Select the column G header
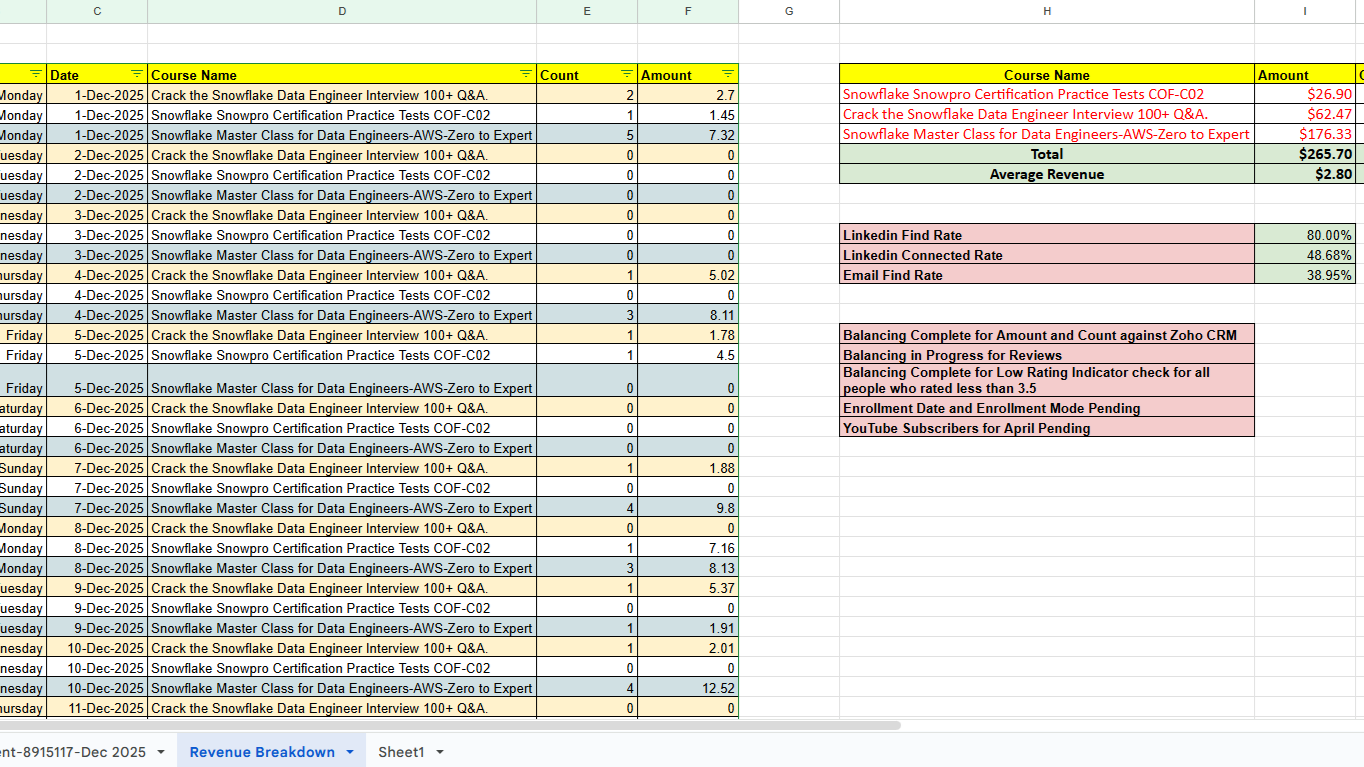The width and height of the screenshot is (1364, 767). click(789, 11)
